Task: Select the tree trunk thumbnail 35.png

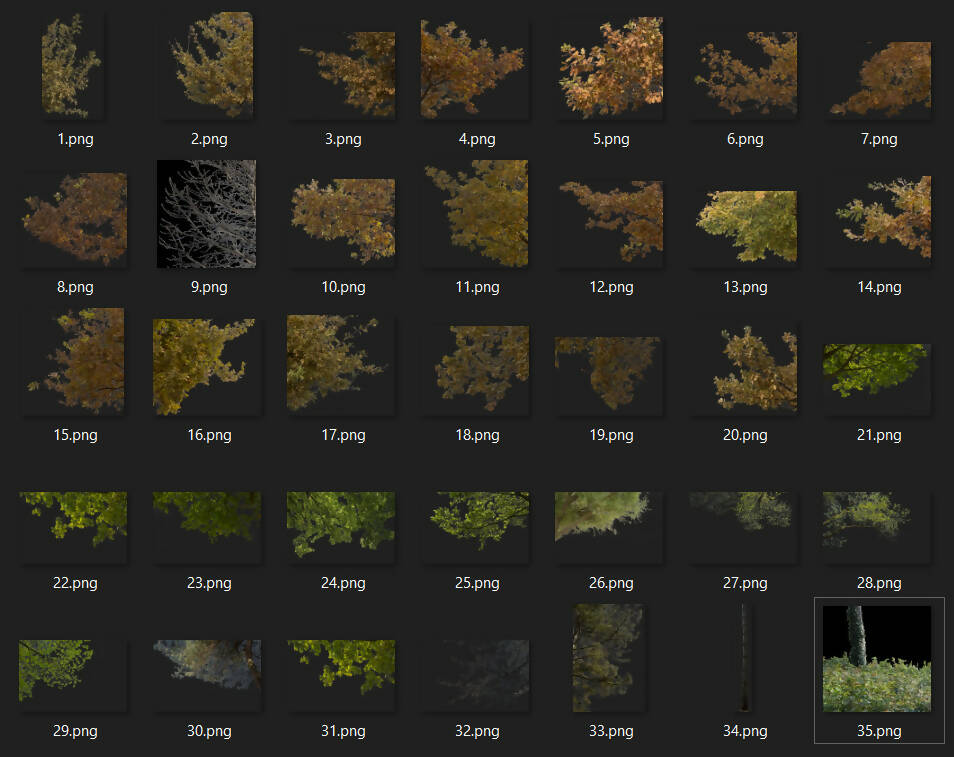Action: 877,659
